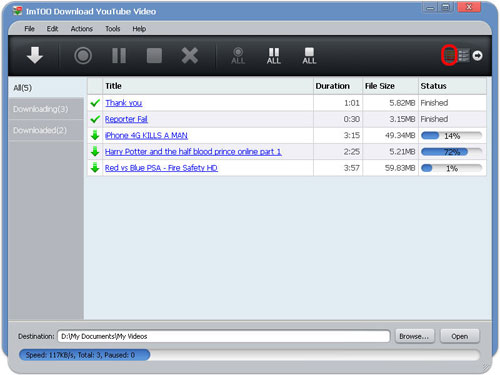Viewport: 500px width, 375px height.
Task: Start the selected download with the circle button
Action: tap(83, 55)
